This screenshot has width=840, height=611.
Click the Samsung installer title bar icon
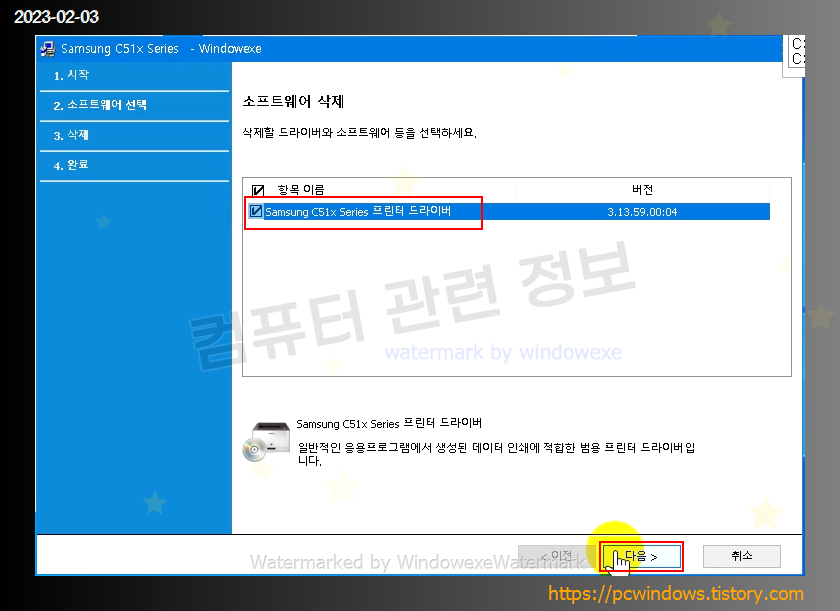(48, 49)
